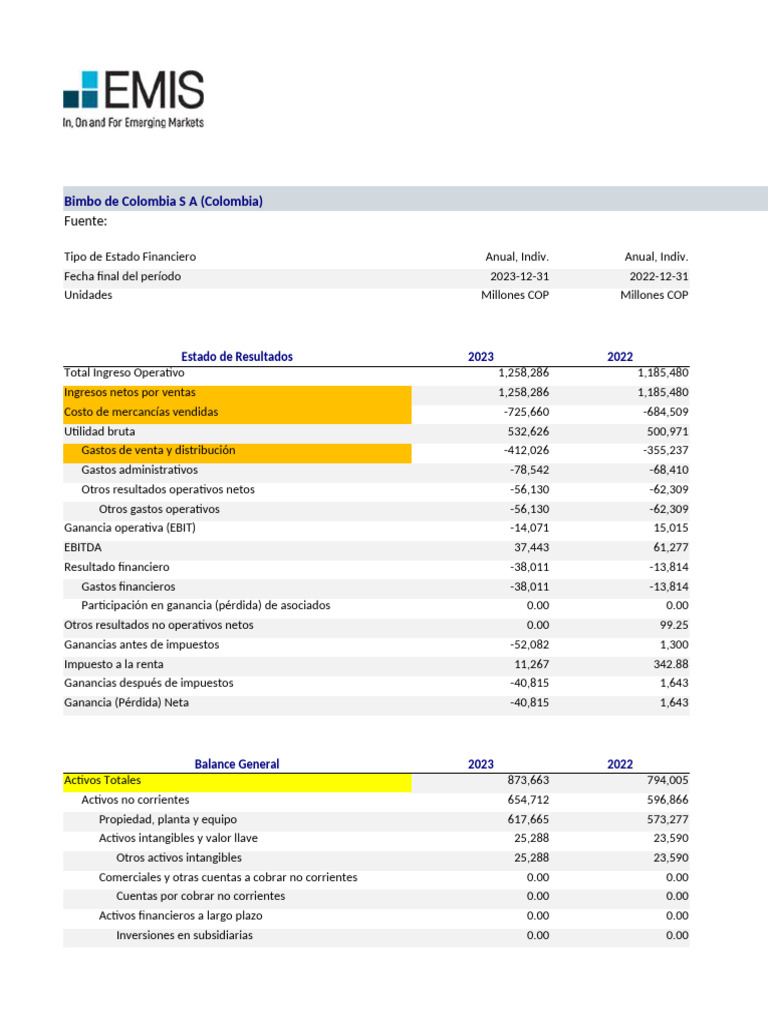Select the Fuente: label

[x=86, y=221]
